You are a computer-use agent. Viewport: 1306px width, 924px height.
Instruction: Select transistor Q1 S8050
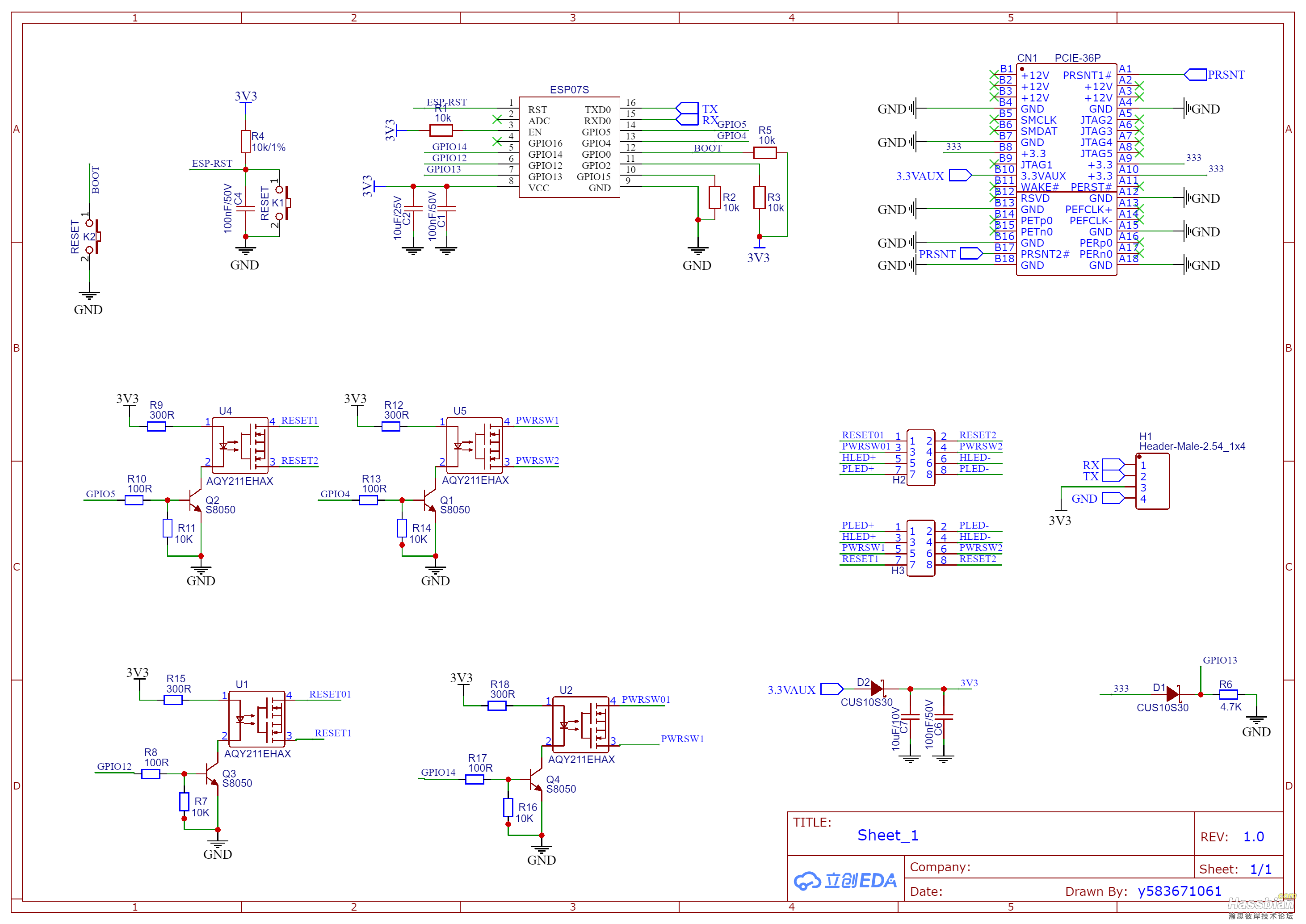click(430, 500)
